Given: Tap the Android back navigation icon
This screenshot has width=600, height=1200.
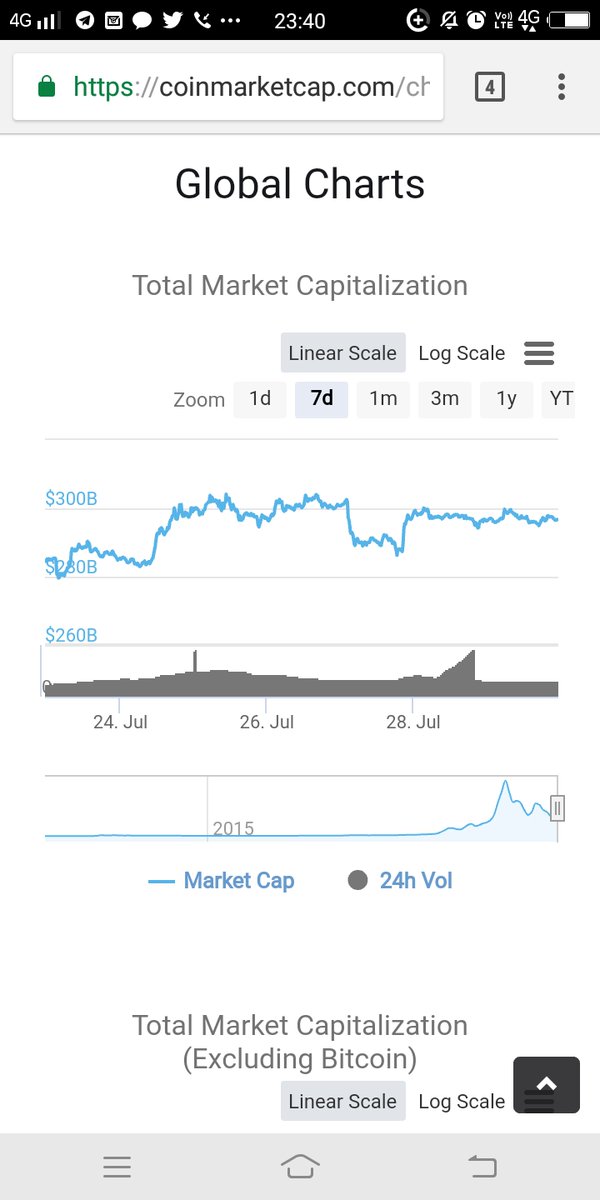Looking at the screenshot, I should coord(482,1166).
